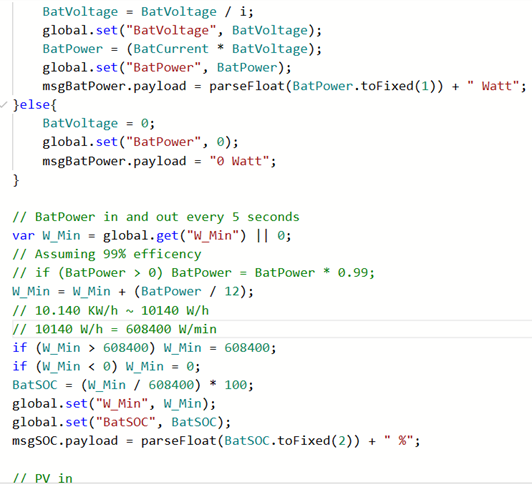Viewport: 532px width, 487px height.
Task: Click the "BatSOC" string in global.set
Action: pyautogui.click(x=126, y=422)
